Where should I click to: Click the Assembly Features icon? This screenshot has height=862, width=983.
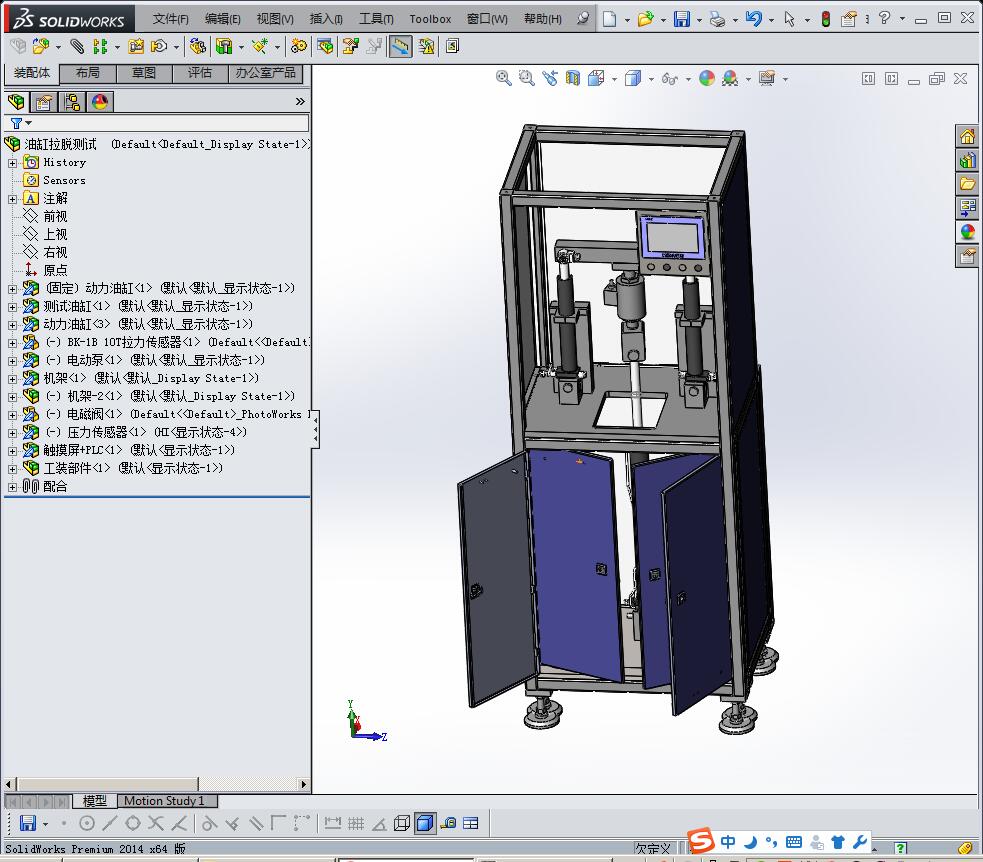click(224, 46)
